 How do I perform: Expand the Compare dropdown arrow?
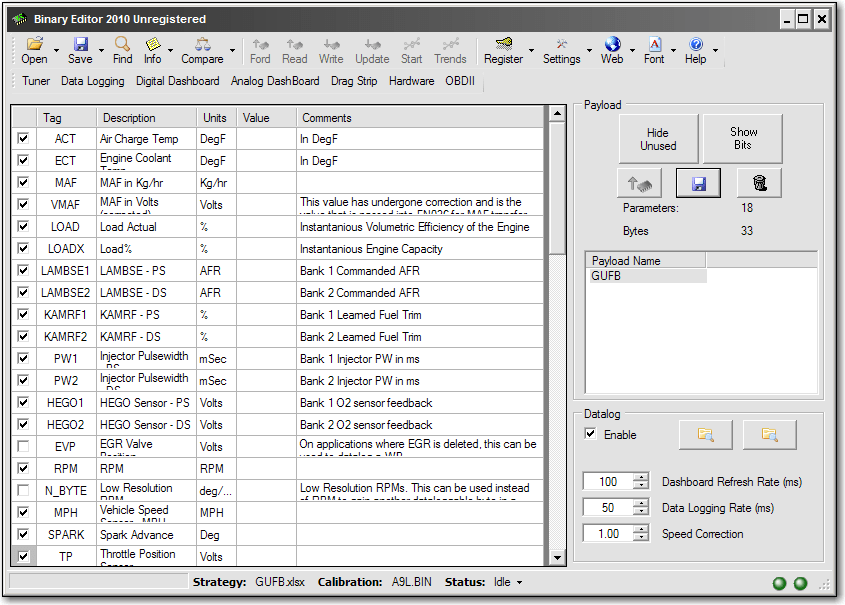point(233,51)
